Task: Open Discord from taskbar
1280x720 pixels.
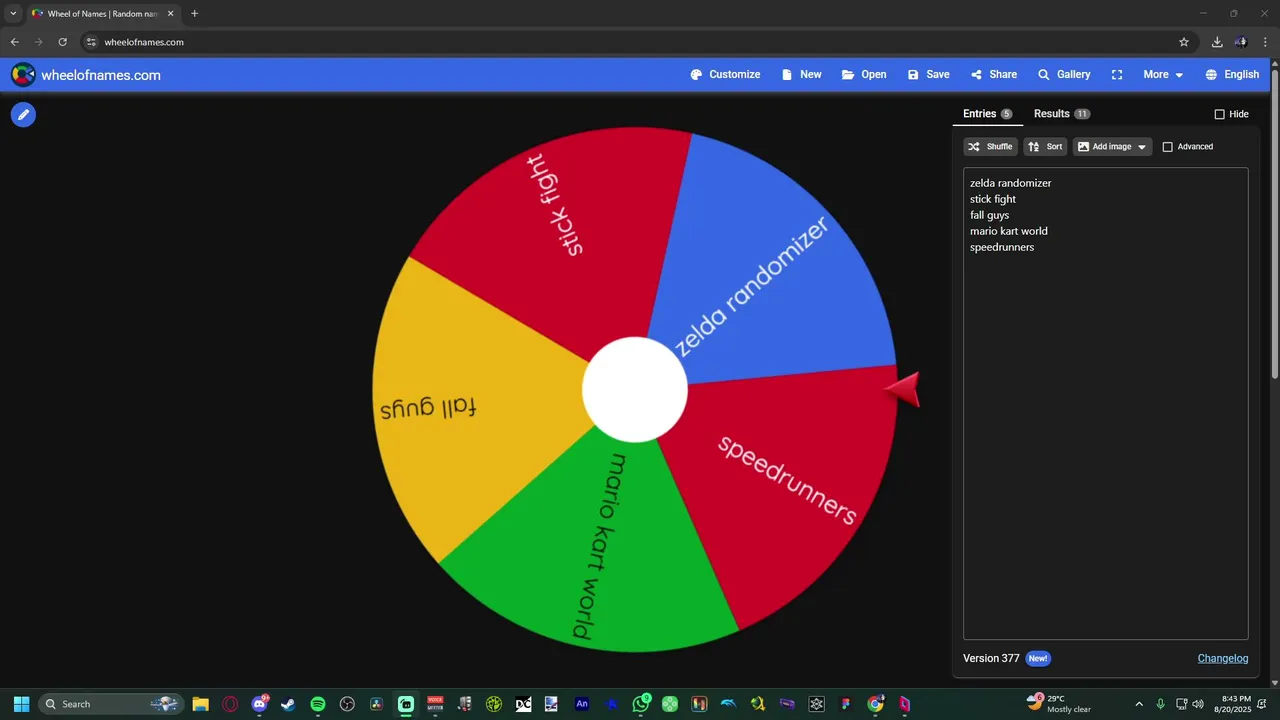Action: pyautogui.click(x=260, y=704)
